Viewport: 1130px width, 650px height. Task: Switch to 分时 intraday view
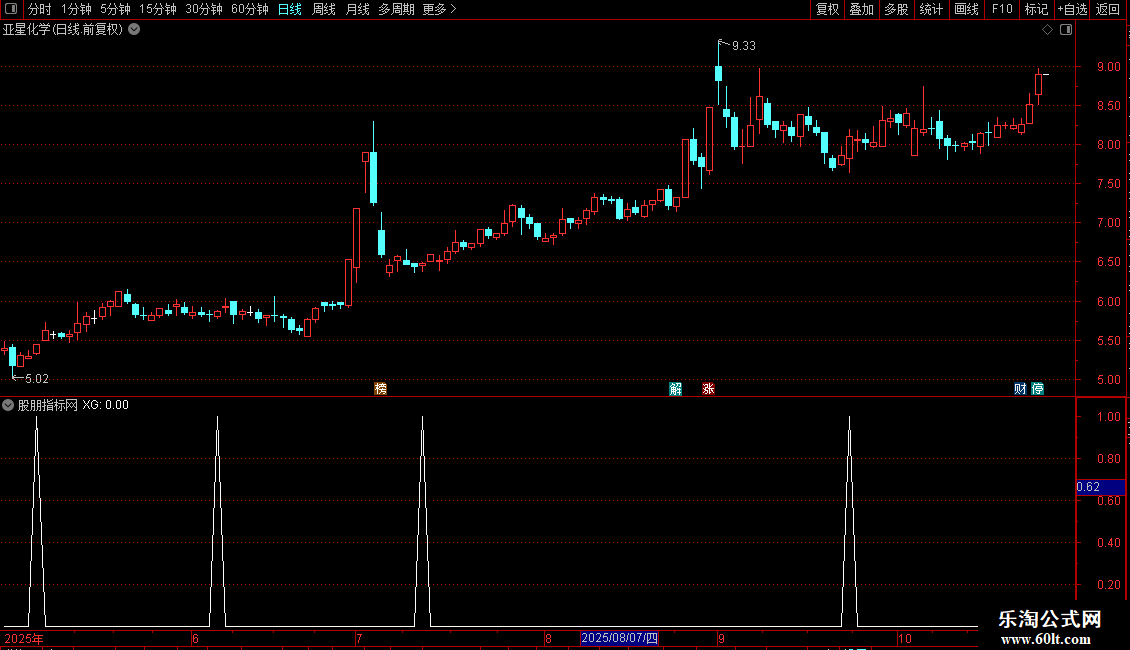[x=40, y=9]
